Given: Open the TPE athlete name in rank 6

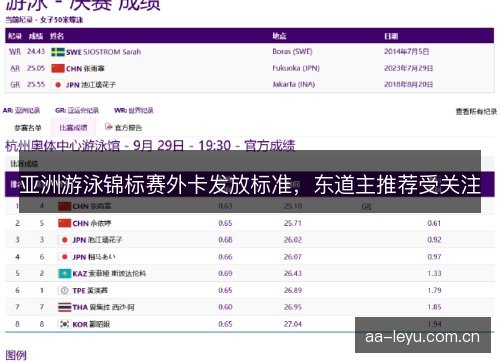Looking at the screenshot, I should coord(90,291).
